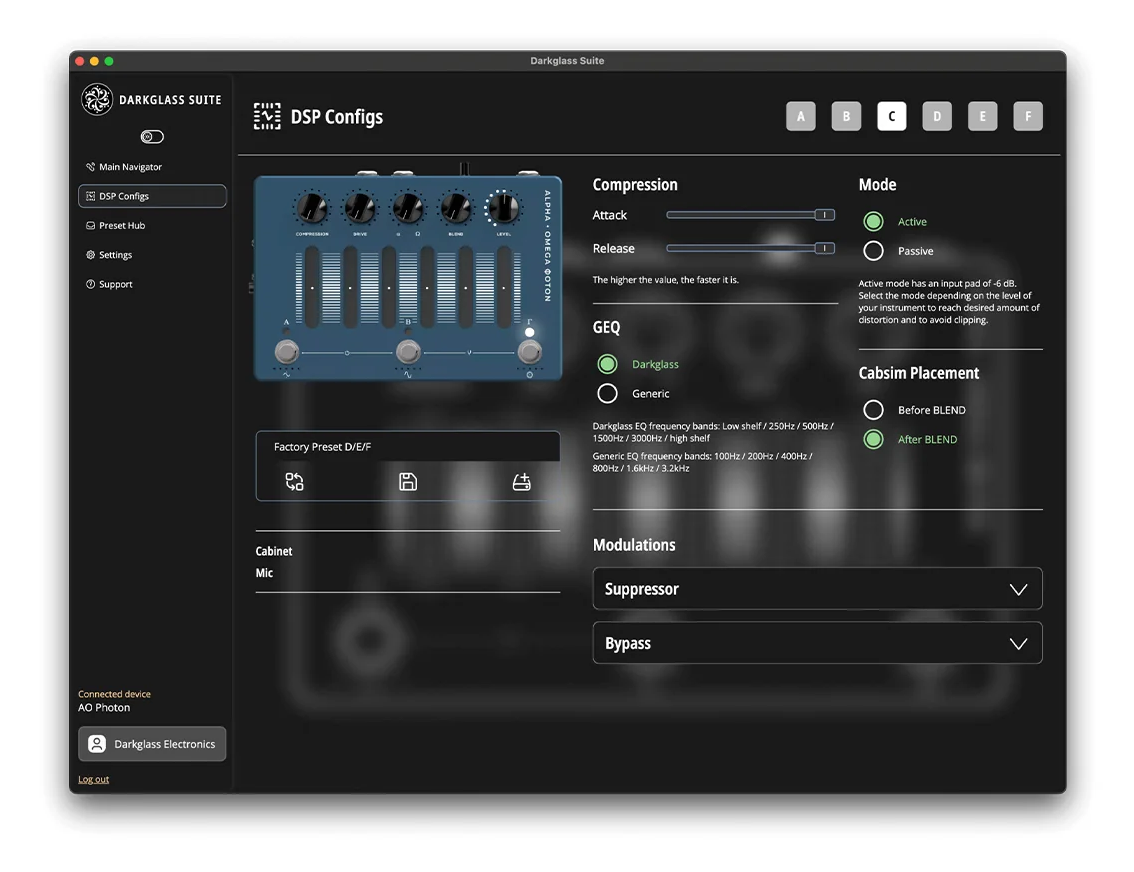
Task: Switch to preset slot A
Action: 801,116
